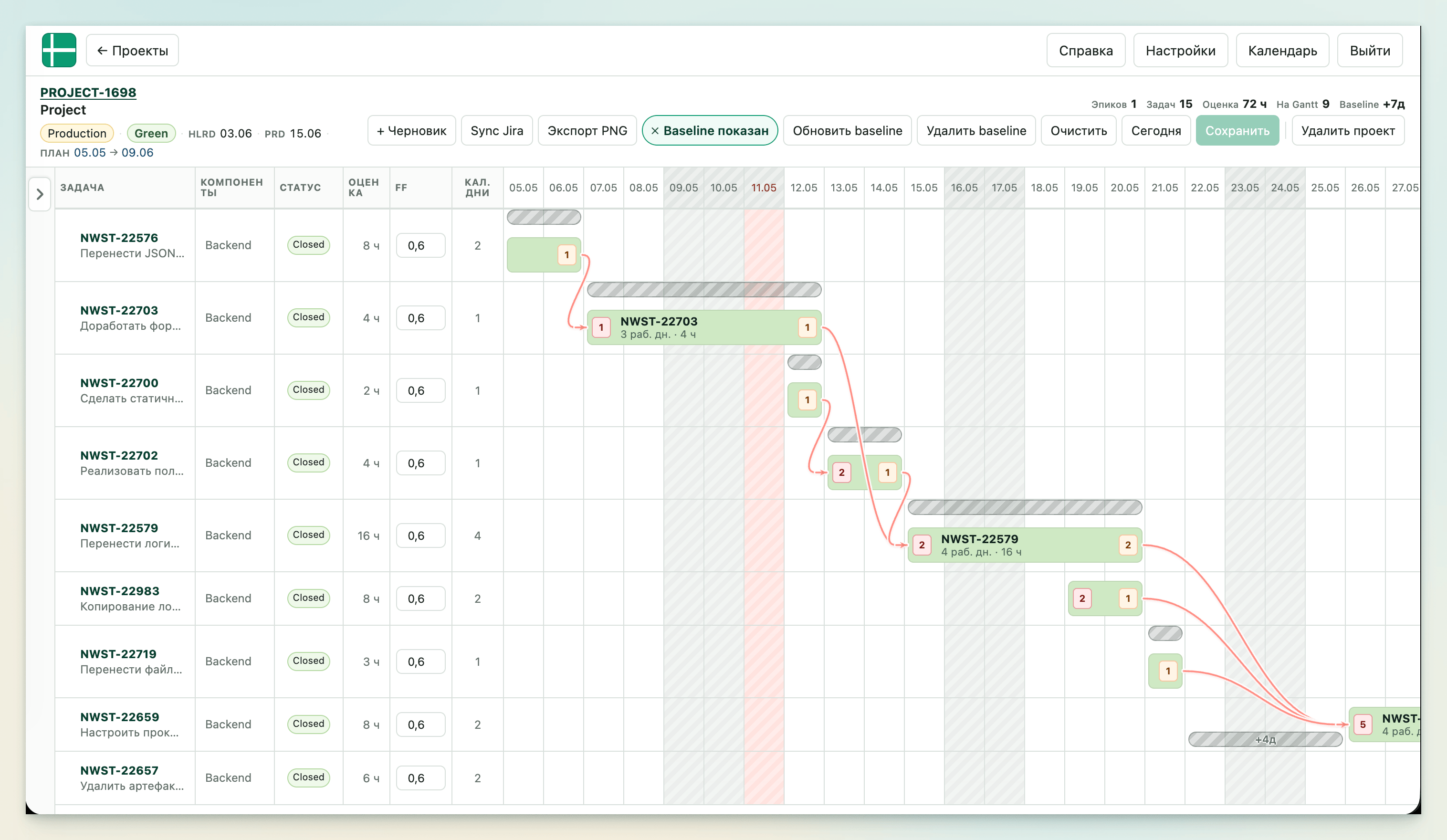The image size is (1447, 840).
Task: Click Closed status of NWST-22576
Action: [x=308, y=244]
